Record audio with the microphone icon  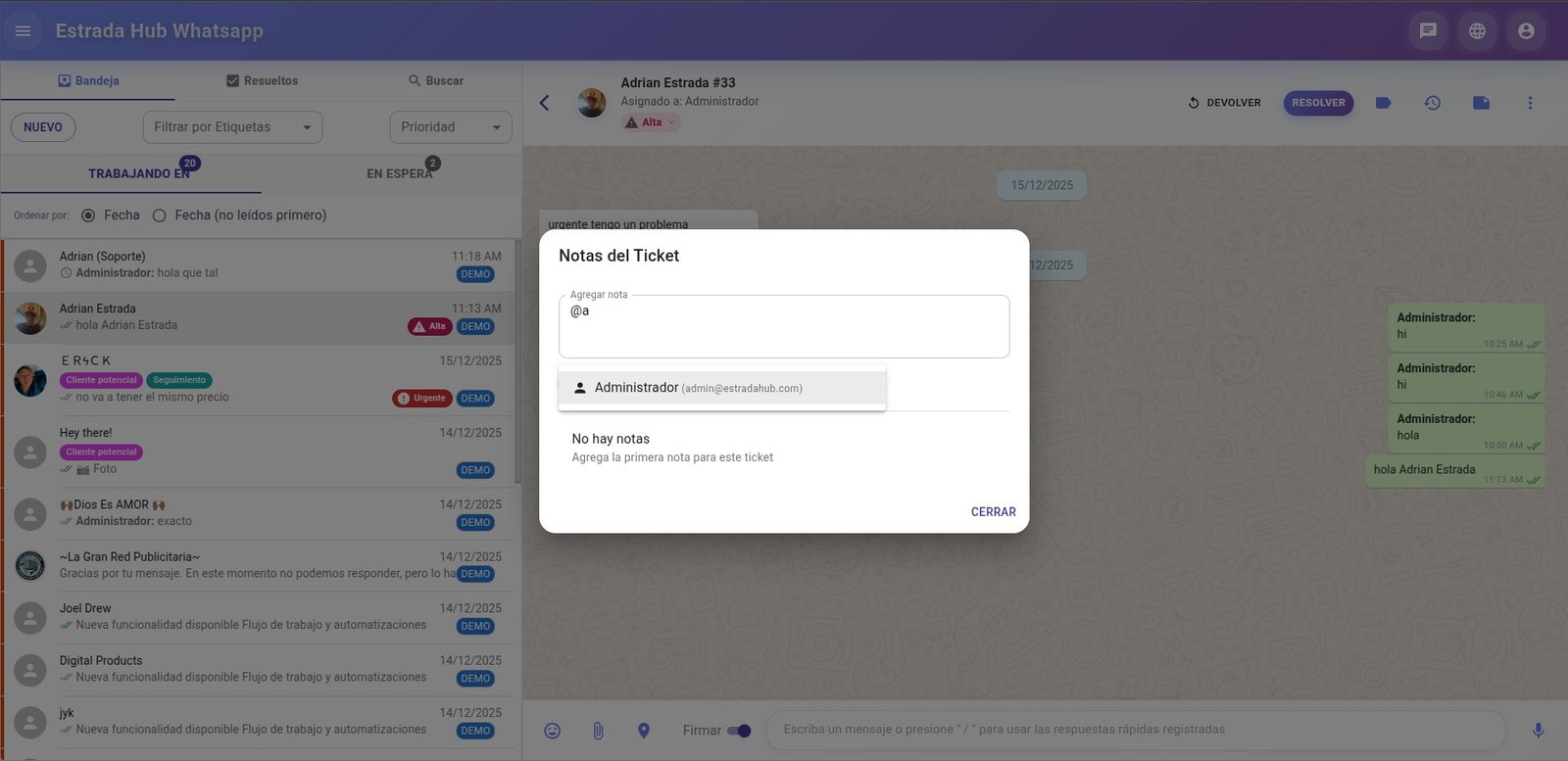tap(1538, 731)
